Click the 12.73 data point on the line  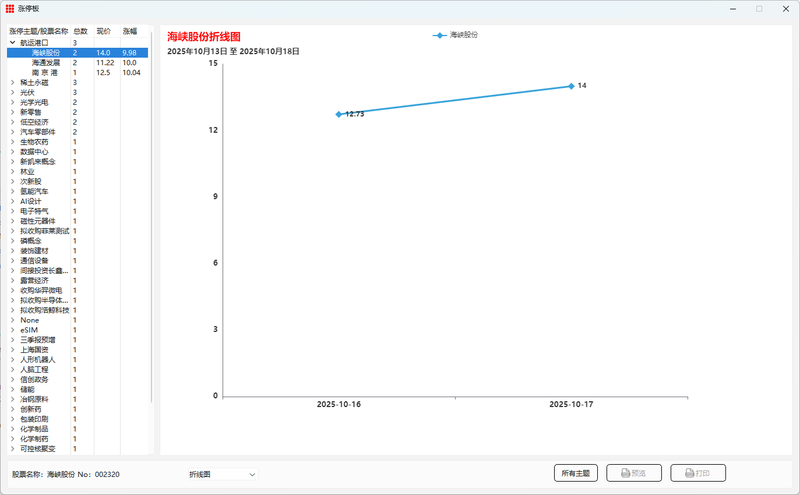pos(339,114)
